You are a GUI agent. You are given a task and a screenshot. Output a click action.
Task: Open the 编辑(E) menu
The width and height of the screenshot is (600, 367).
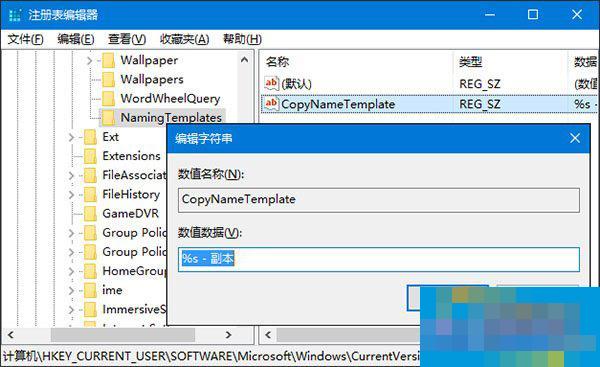click(75, 39)
